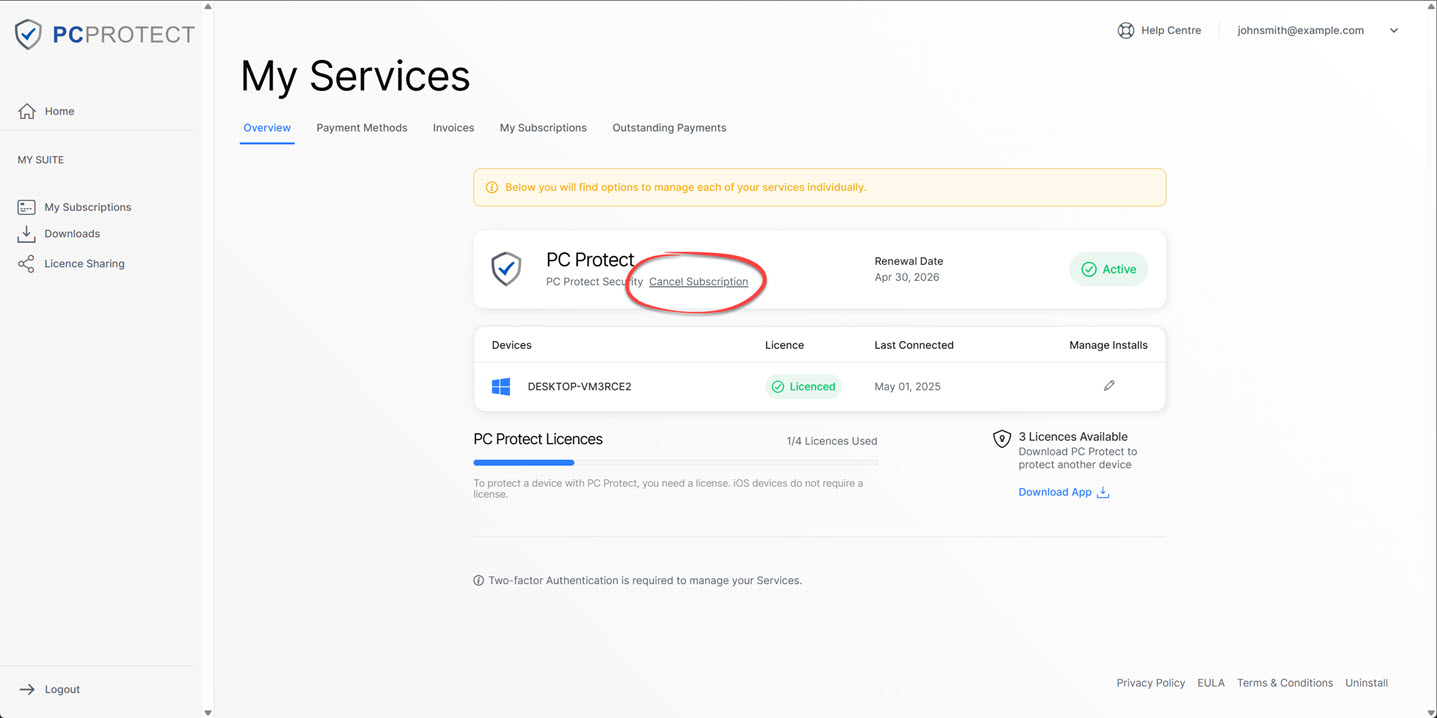The width and height of the screenshot is (1437, 718).
Task: Click the PC Protect shield logo
Action: [x=28, y=35]
